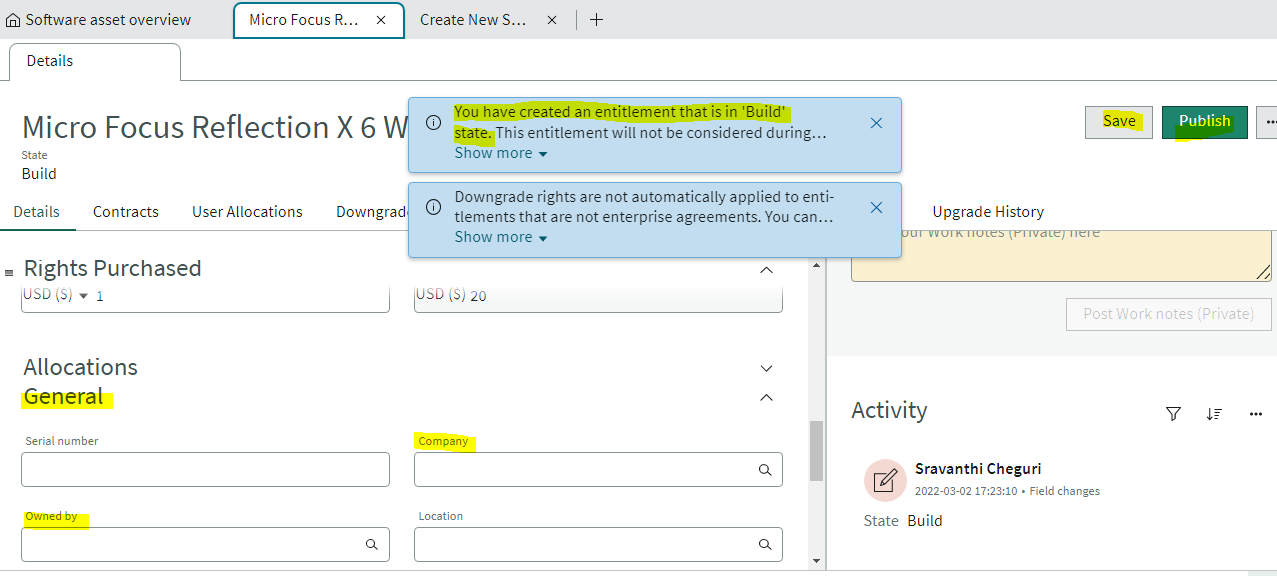Expand the Allocations section
This screenshot has width=1277, height=576.
[x=766, y=368]
